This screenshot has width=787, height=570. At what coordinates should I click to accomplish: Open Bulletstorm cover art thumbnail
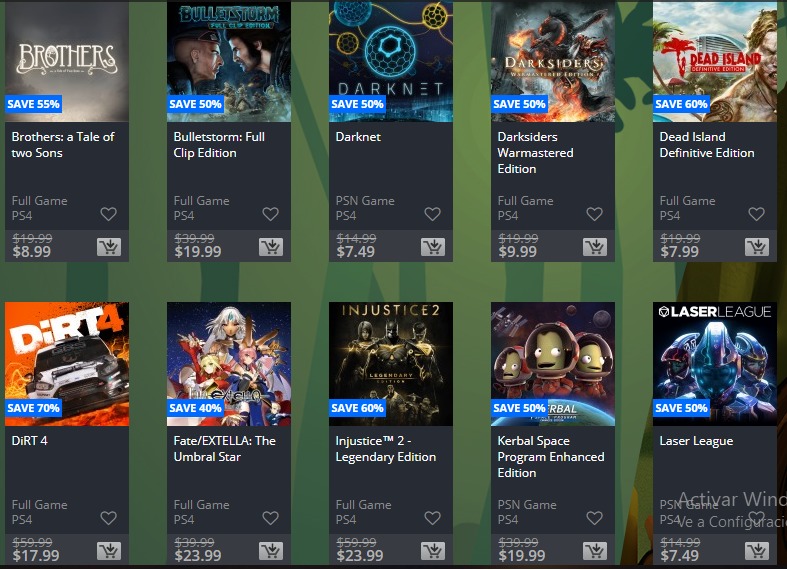pyautogui.click(x=229, y=61)
